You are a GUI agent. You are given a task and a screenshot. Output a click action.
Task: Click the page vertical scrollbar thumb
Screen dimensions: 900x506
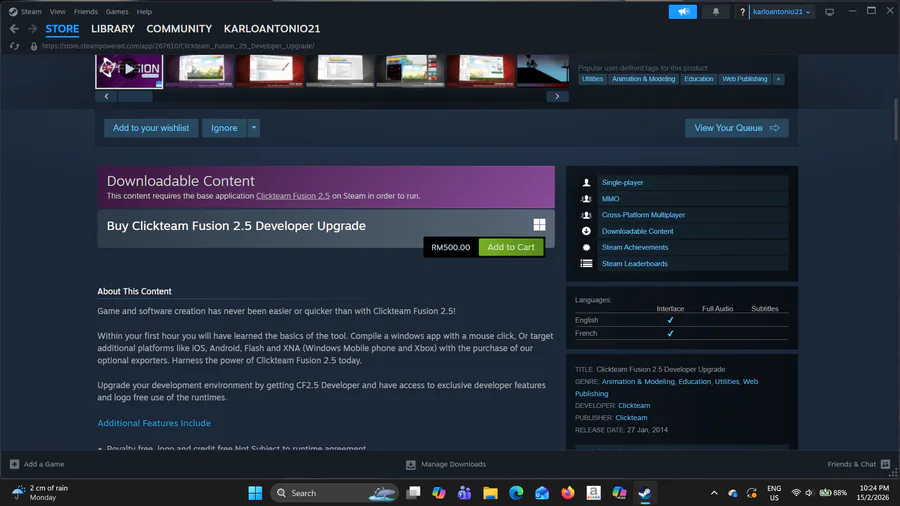pos(895,119)
